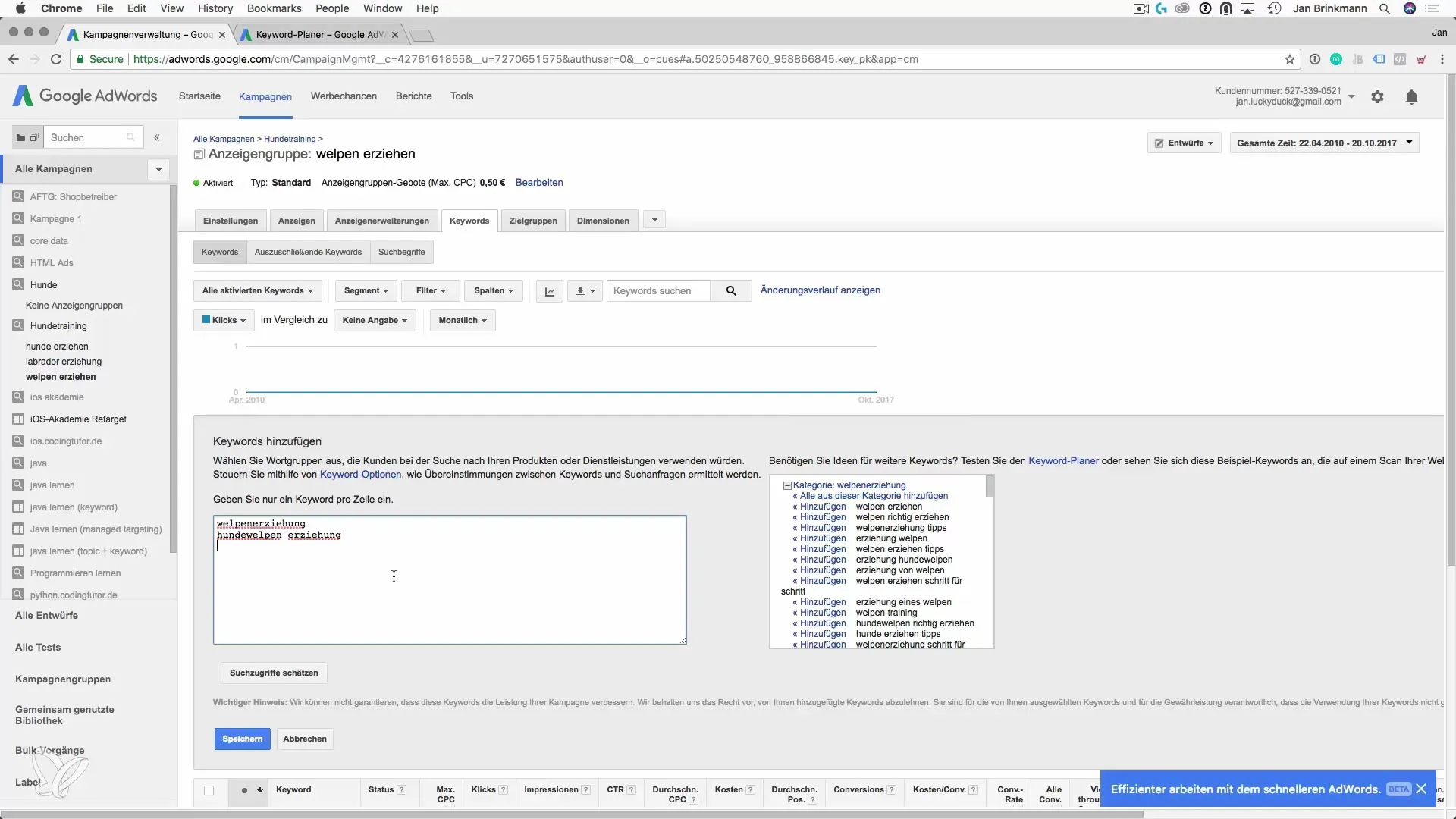
Task: Open the macOS notification center icon
Action: 1432,8
